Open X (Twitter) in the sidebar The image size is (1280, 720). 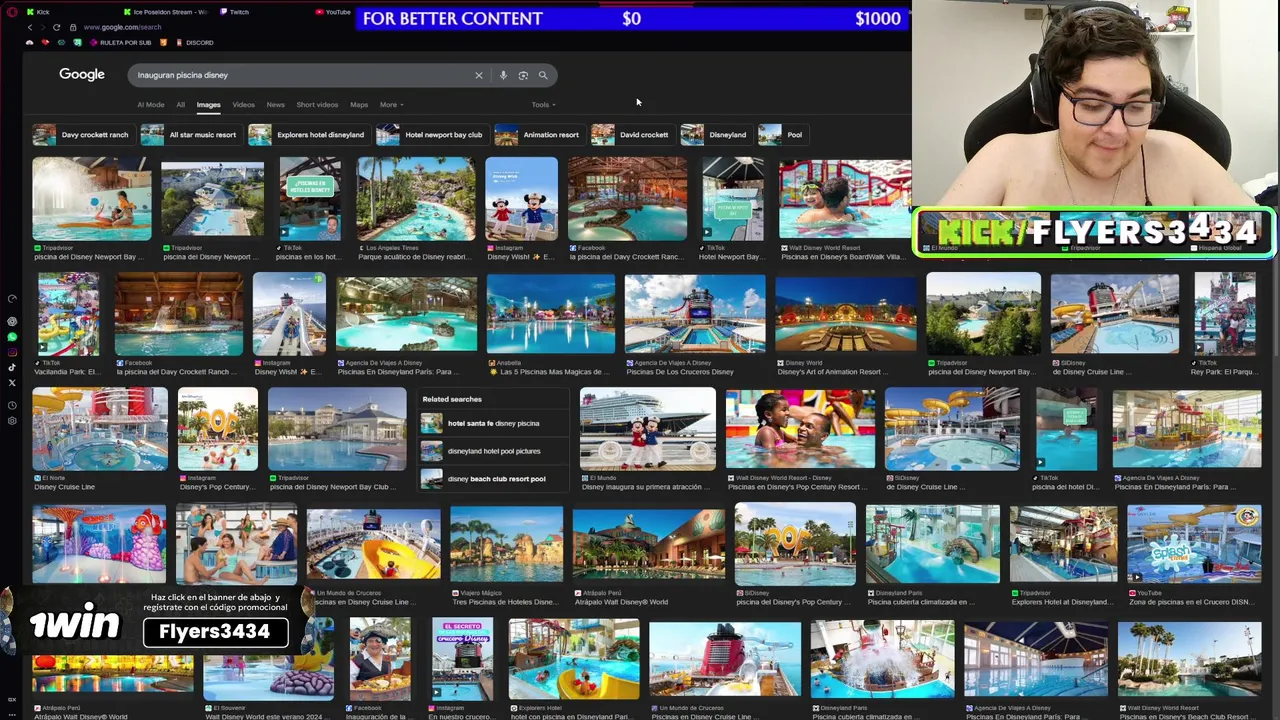pyautogui.click(x=12, y=382)
